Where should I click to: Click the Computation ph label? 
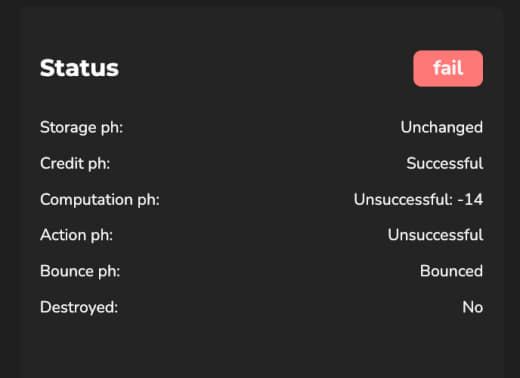[x=100, y=200]
